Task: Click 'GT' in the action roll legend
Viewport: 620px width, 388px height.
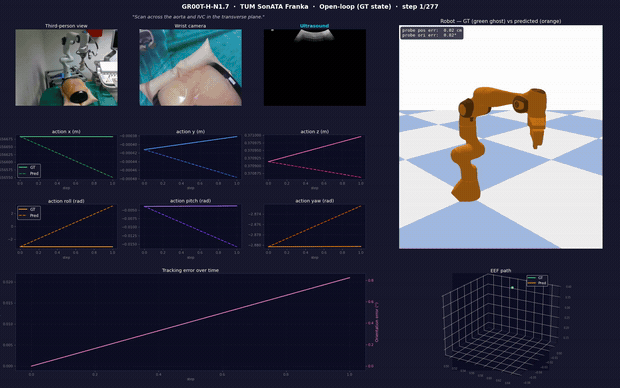Action: pos(33,209)
